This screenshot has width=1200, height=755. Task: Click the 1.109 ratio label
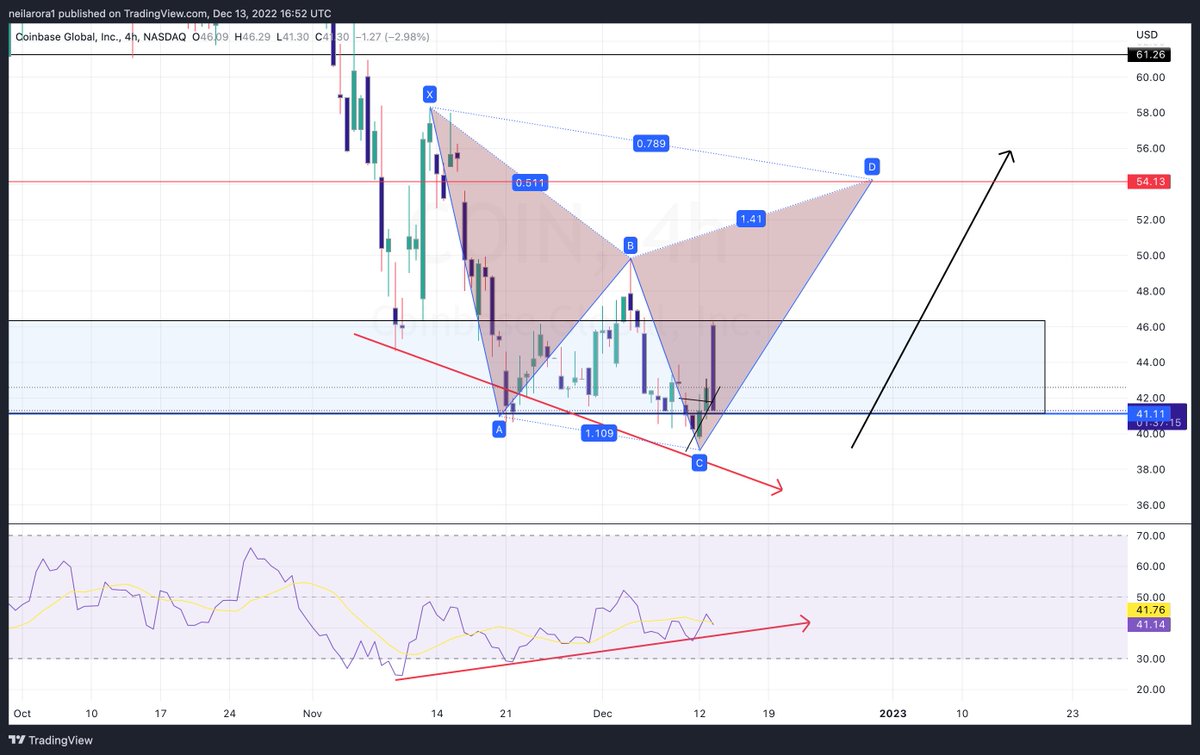point(601,433)
